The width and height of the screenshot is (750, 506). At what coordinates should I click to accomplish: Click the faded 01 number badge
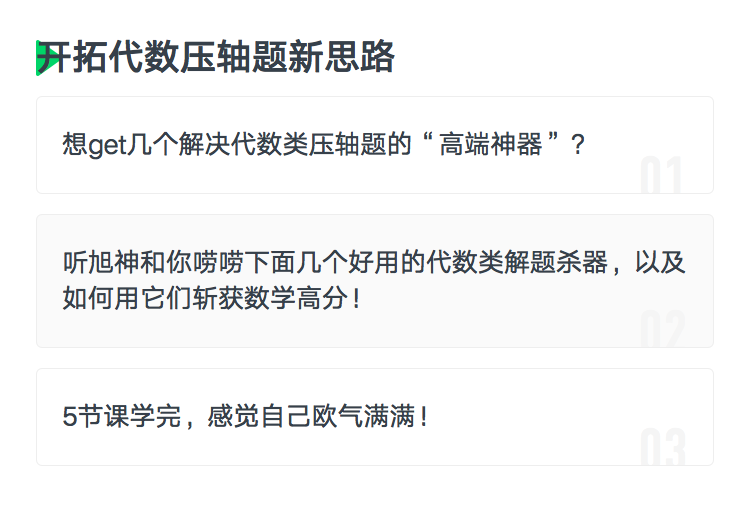(661, 174)
